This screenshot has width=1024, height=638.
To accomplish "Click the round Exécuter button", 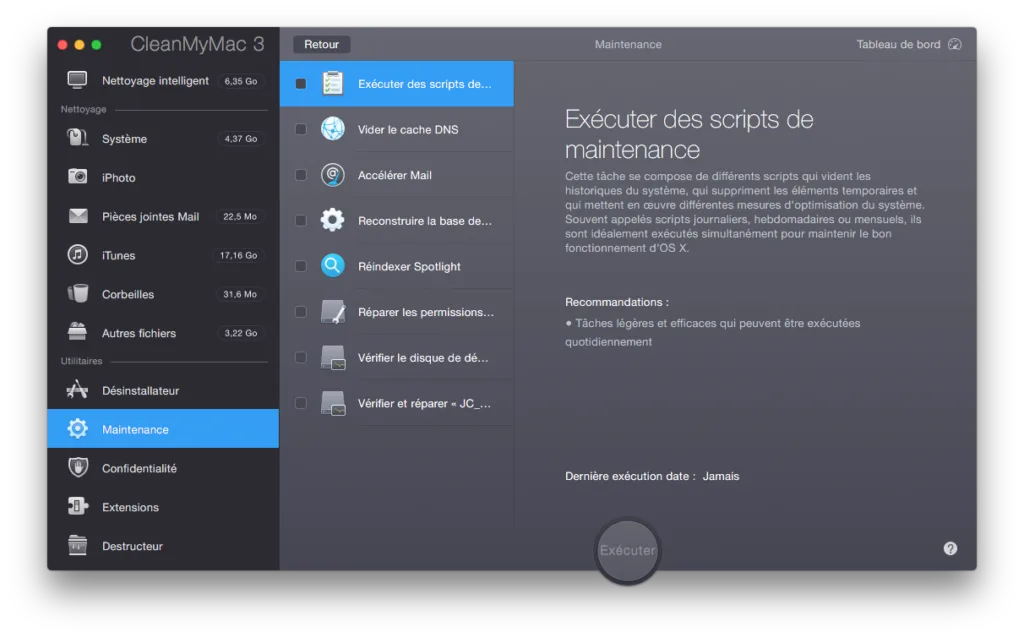I will pos(627,550).
